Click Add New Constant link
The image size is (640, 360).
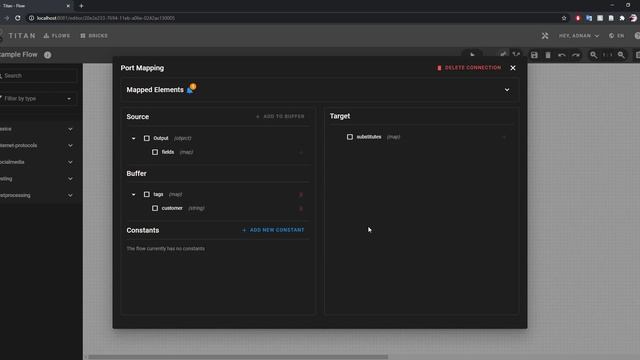tap(273, 230)
